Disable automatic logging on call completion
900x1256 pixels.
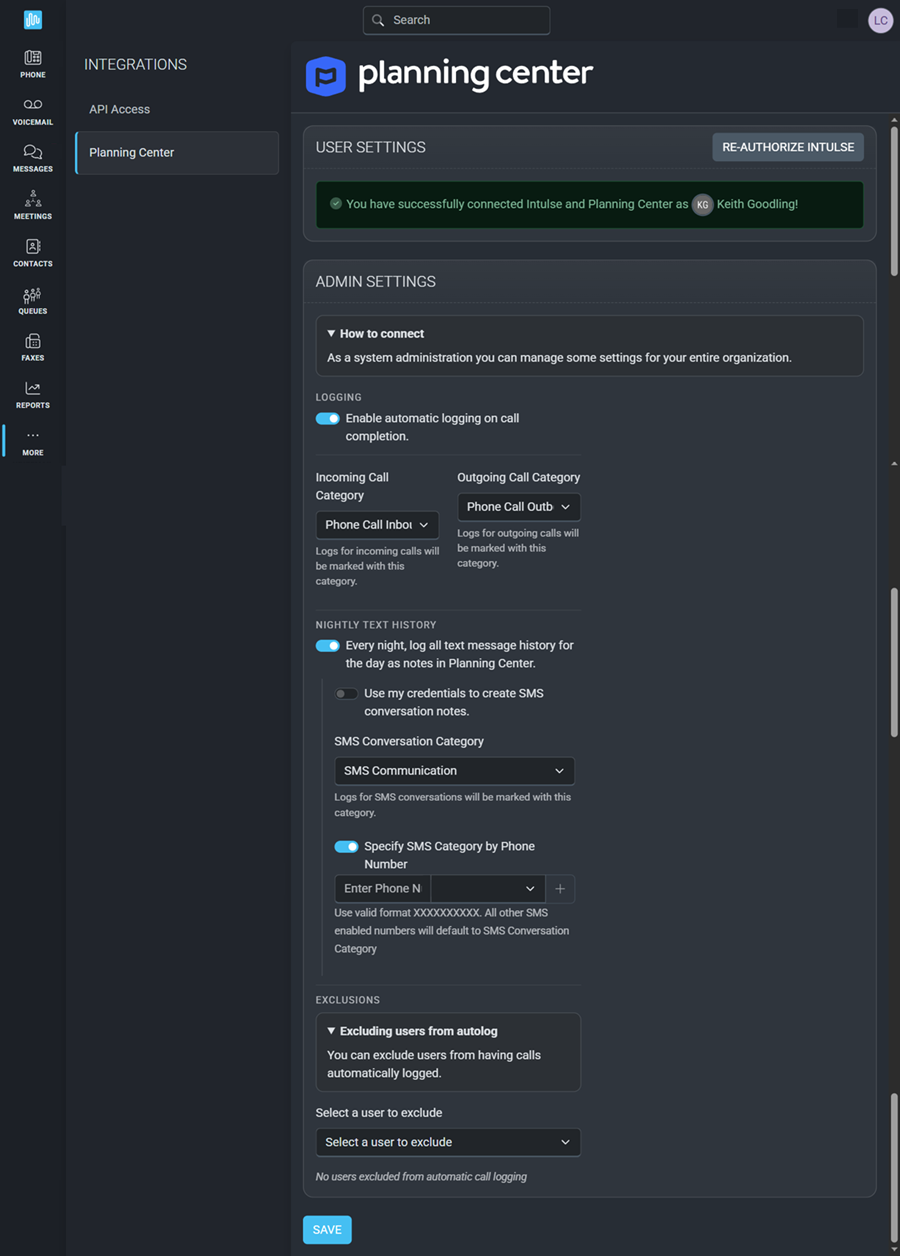pos(327,419)
